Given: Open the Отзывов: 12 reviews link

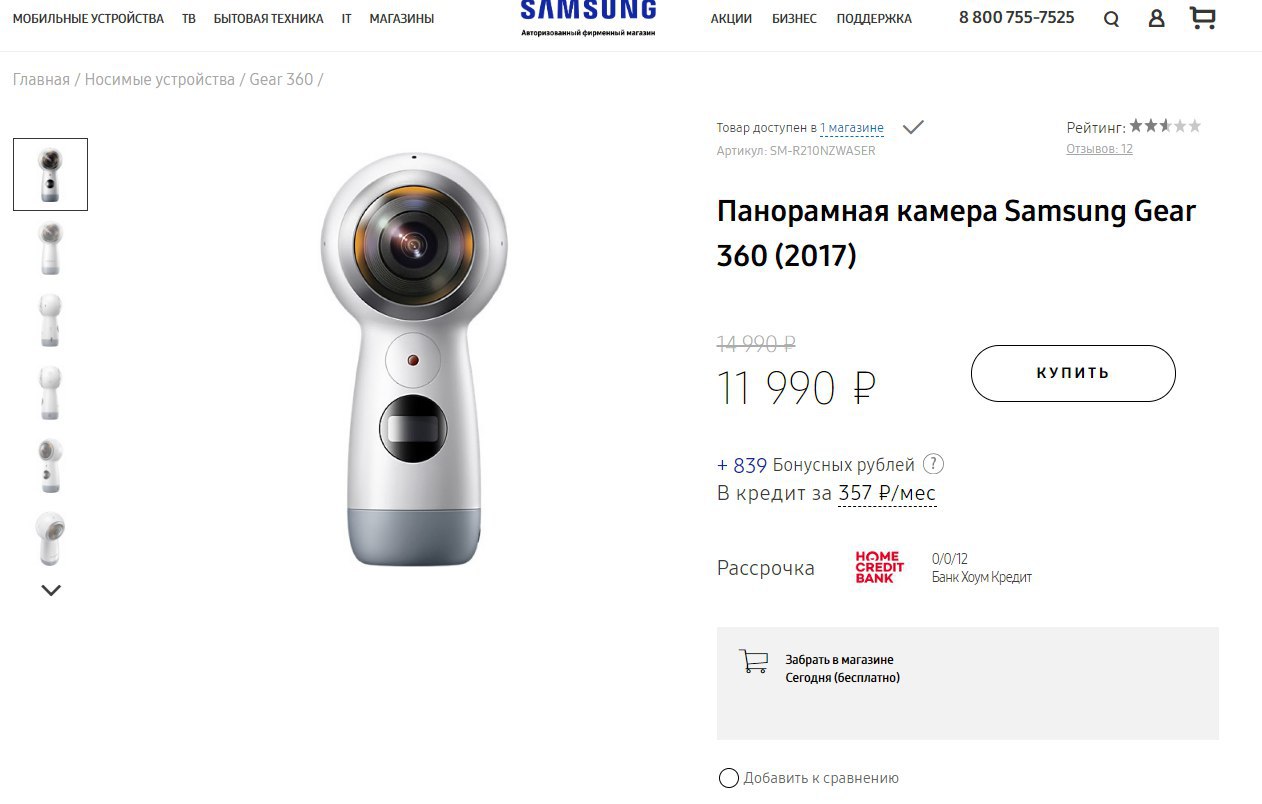Looking at the screenshot, I should point(1099,149).
